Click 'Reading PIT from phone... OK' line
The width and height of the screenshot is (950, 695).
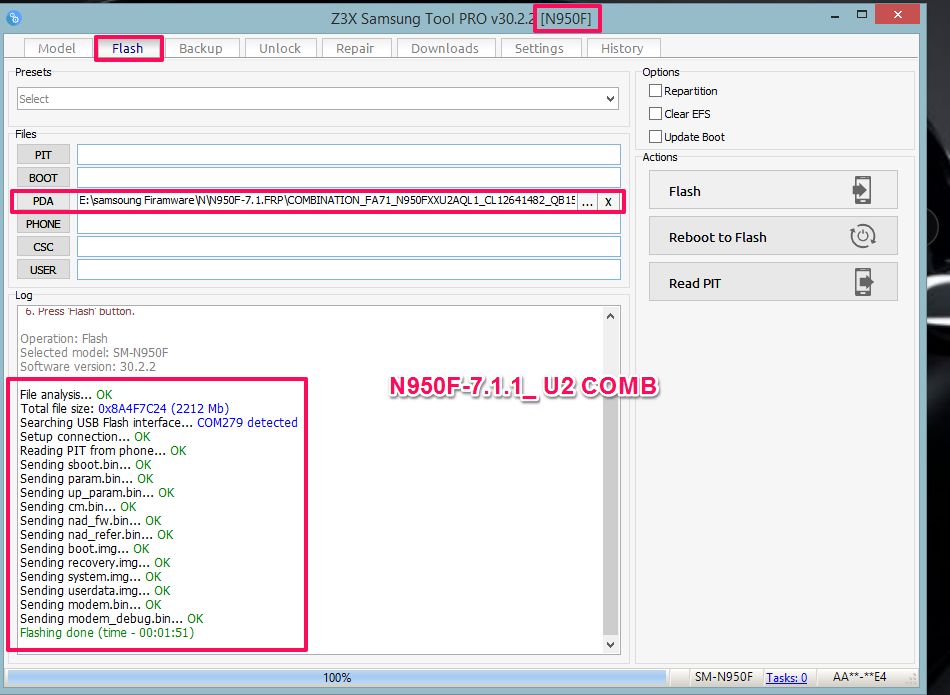(x=103, y=451)
